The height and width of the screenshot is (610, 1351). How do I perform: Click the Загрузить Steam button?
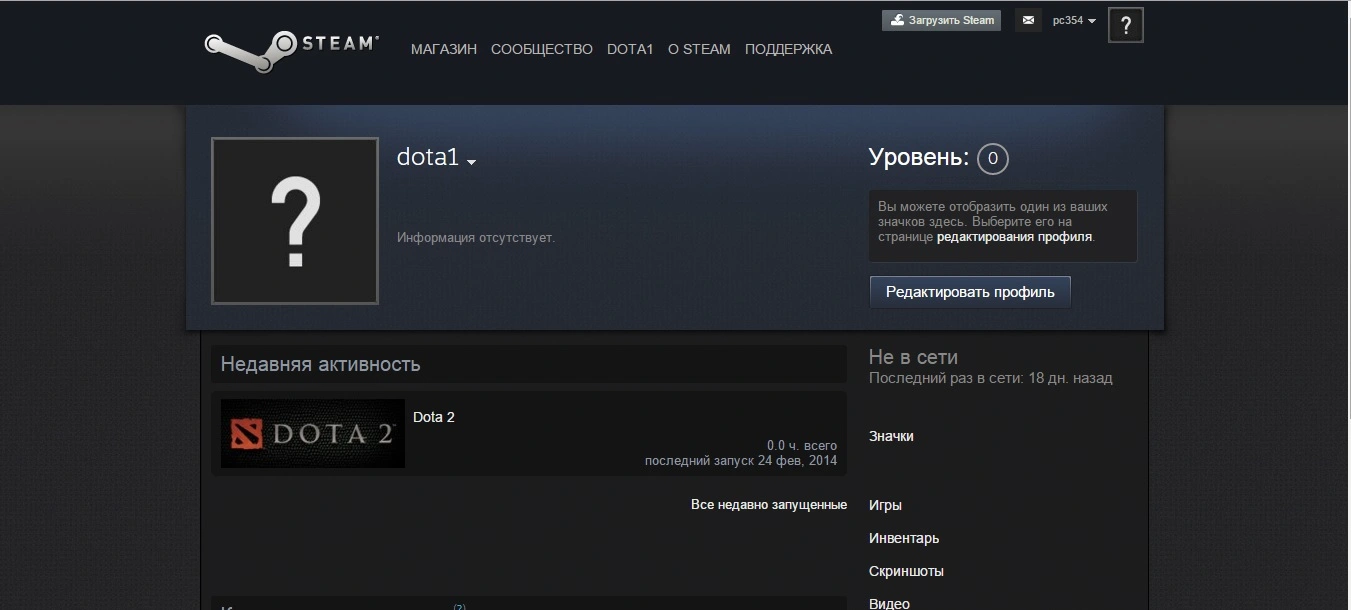(x=941, y=20)
